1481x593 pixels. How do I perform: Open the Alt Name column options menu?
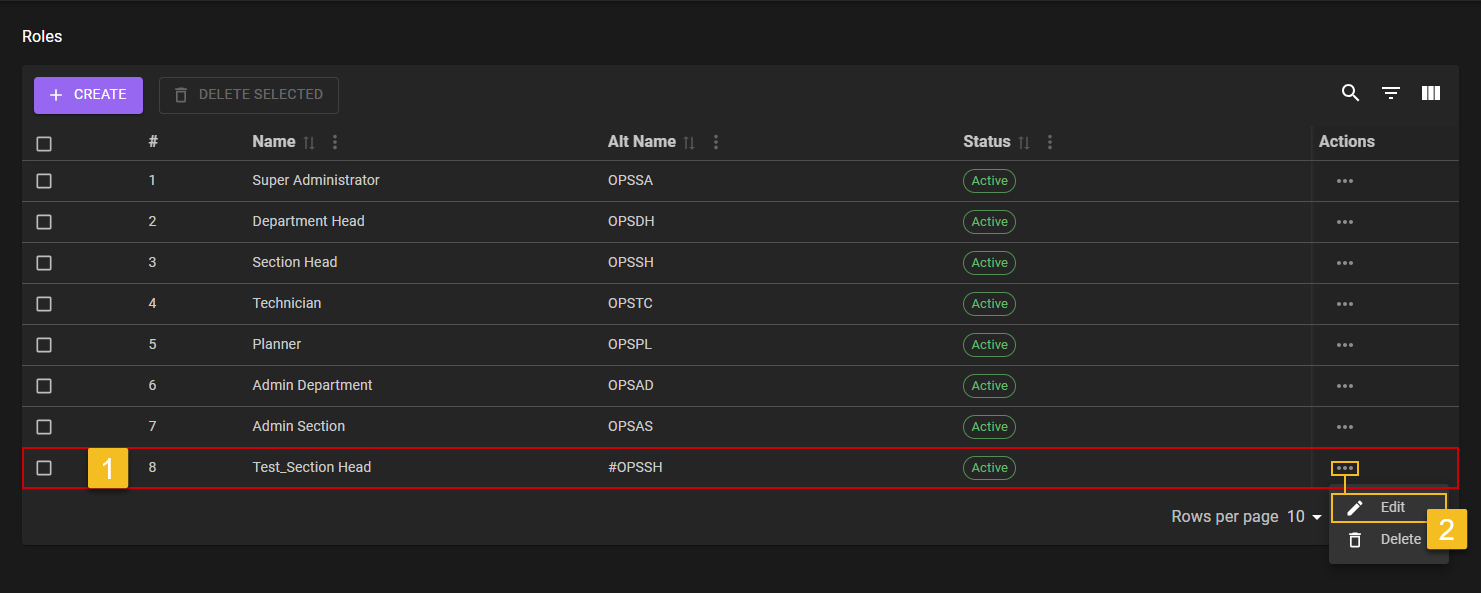coord(715,143)
